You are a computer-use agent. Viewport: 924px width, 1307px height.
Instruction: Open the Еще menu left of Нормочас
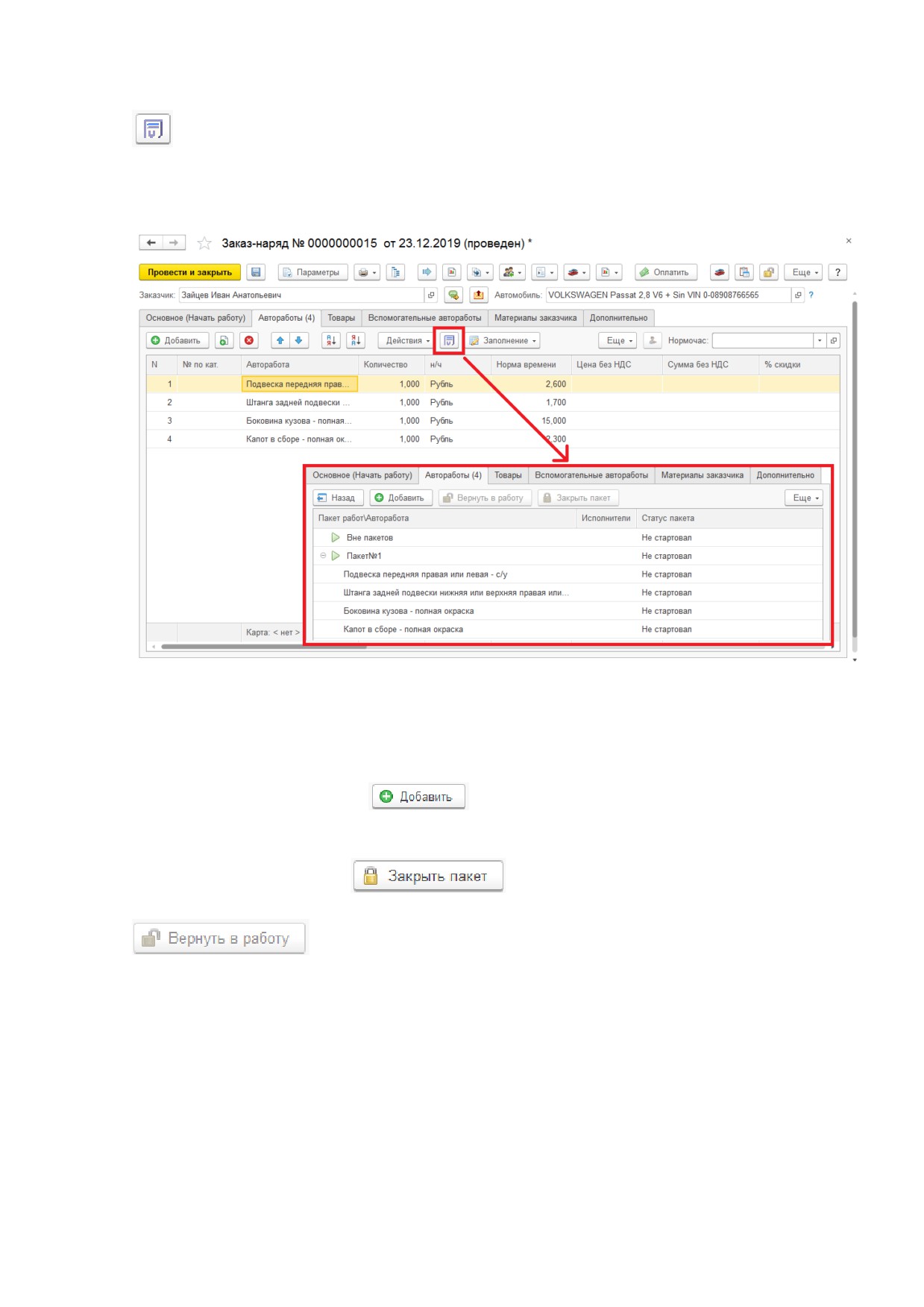pyautogui.click(x=617, y=341)
